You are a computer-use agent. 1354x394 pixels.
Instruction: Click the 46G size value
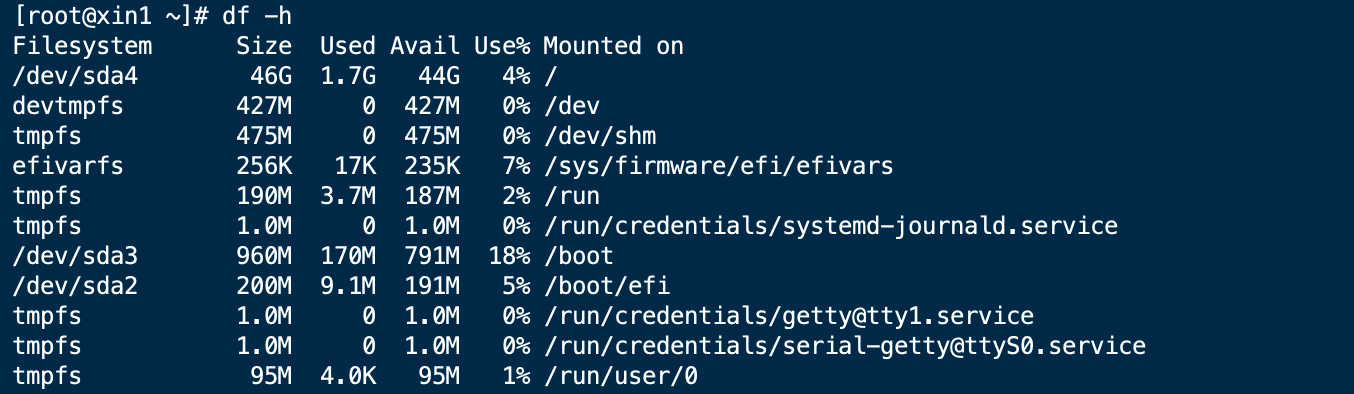(x=272, y=76)
